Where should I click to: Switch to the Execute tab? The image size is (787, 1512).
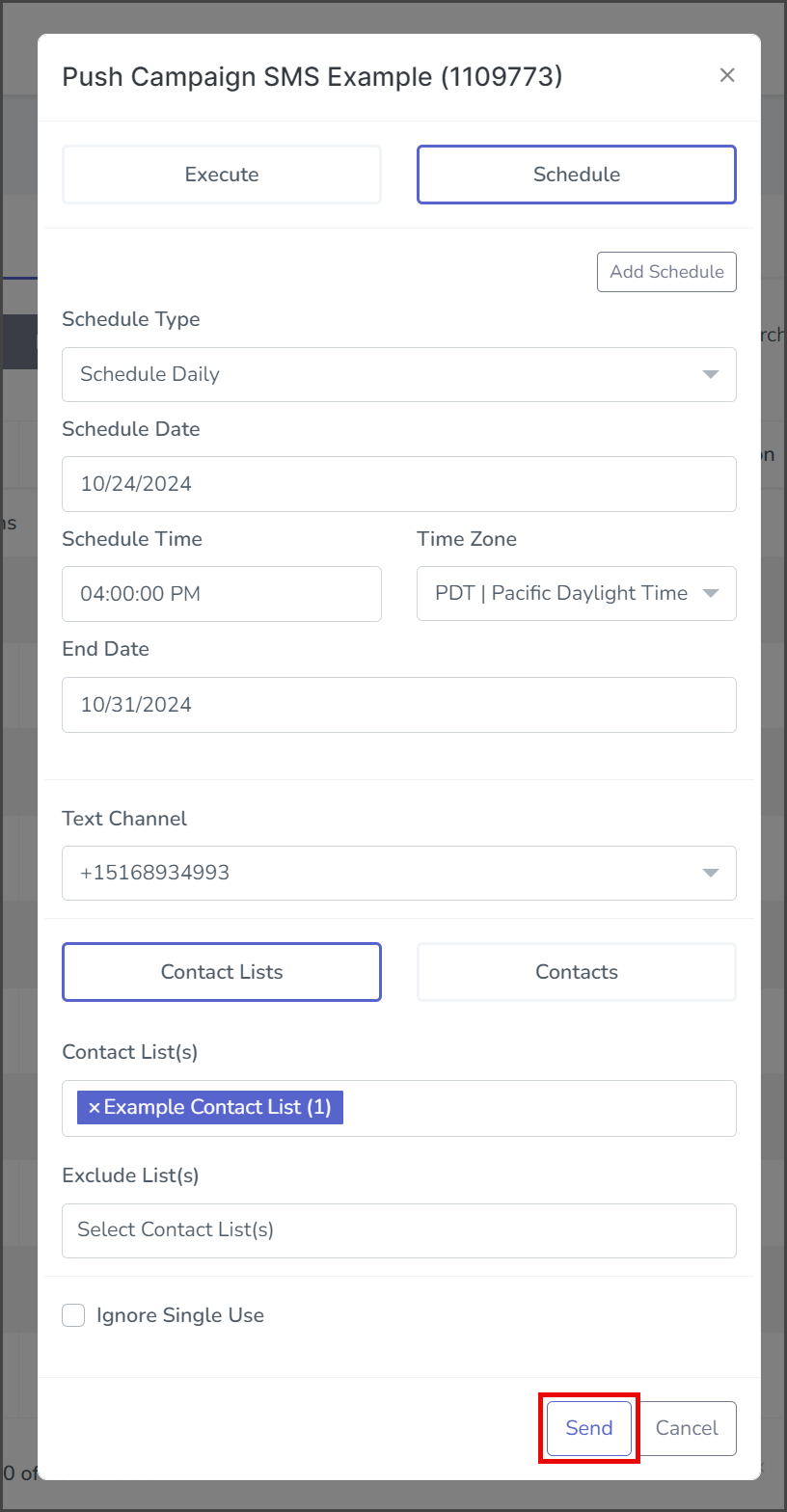tap(222, 175)
